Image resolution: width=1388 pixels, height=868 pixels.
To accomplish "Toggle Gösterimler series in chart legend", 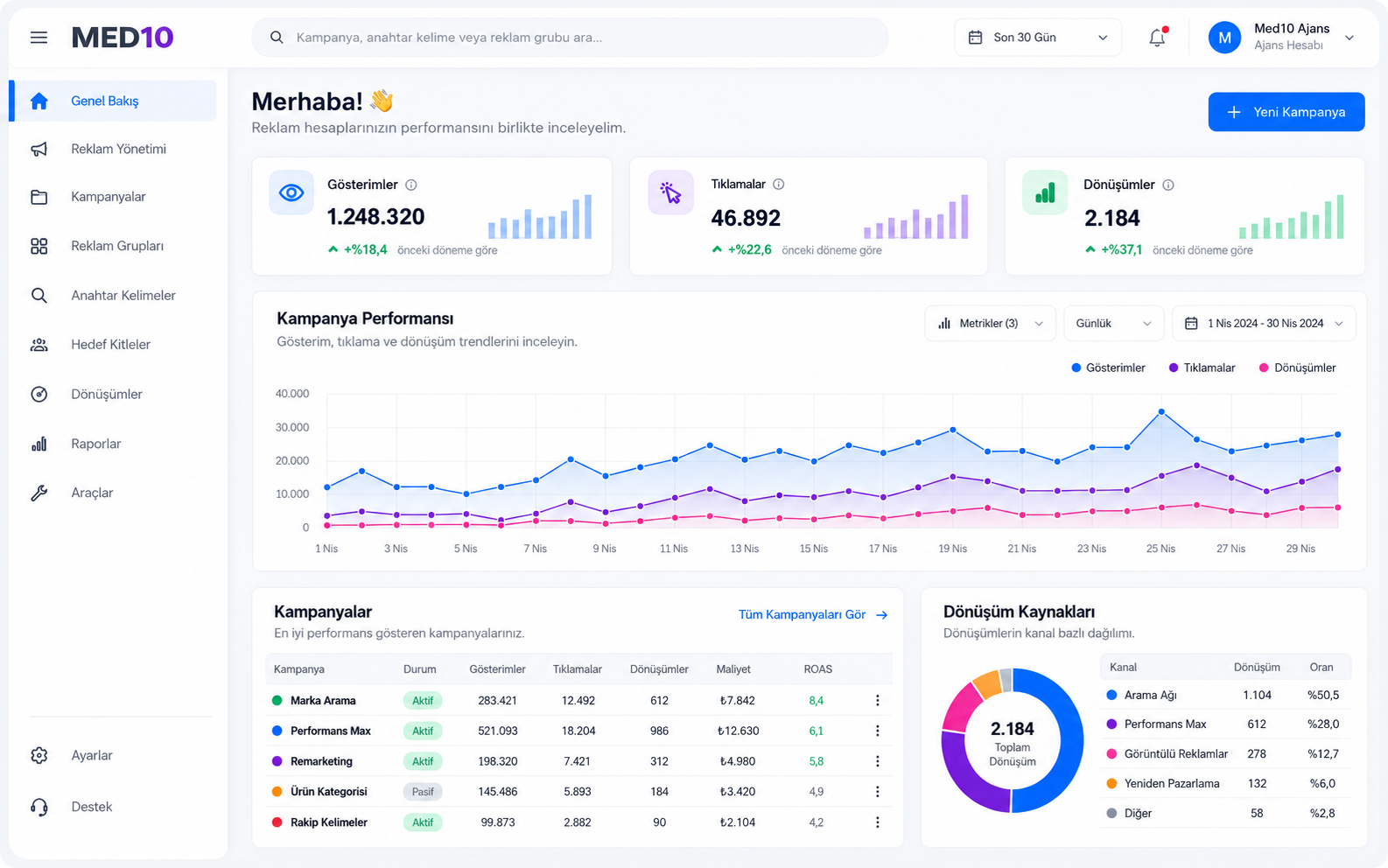I will tap(1108, 367).
